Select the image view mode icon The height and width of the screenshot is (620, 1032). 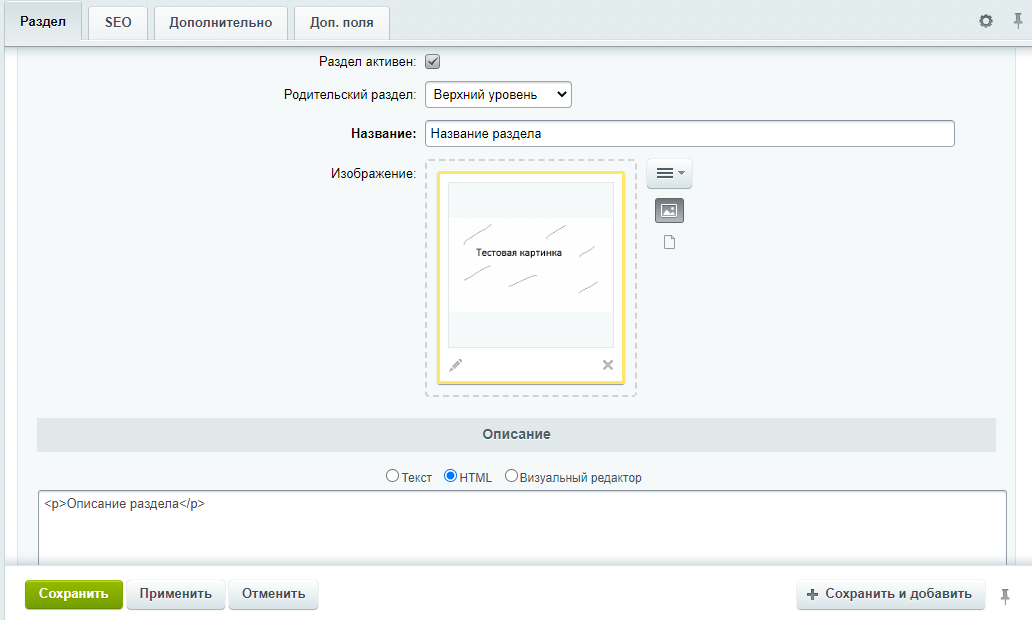pos(669,211)
